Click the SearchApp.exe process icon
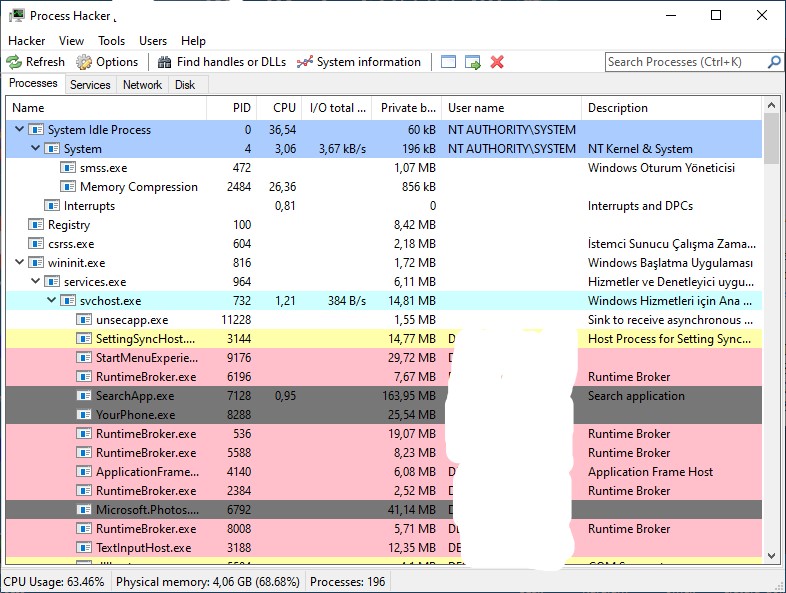This screenshot has height=593, width=786. 84,396
